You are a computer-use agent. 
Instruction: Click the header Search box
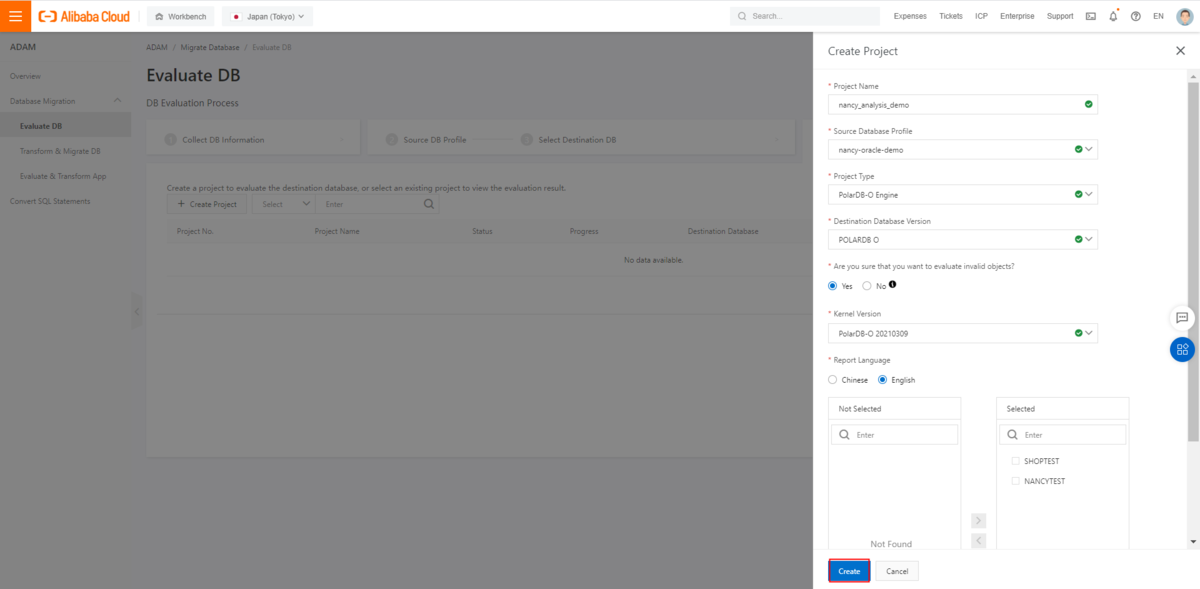[806, 16]
